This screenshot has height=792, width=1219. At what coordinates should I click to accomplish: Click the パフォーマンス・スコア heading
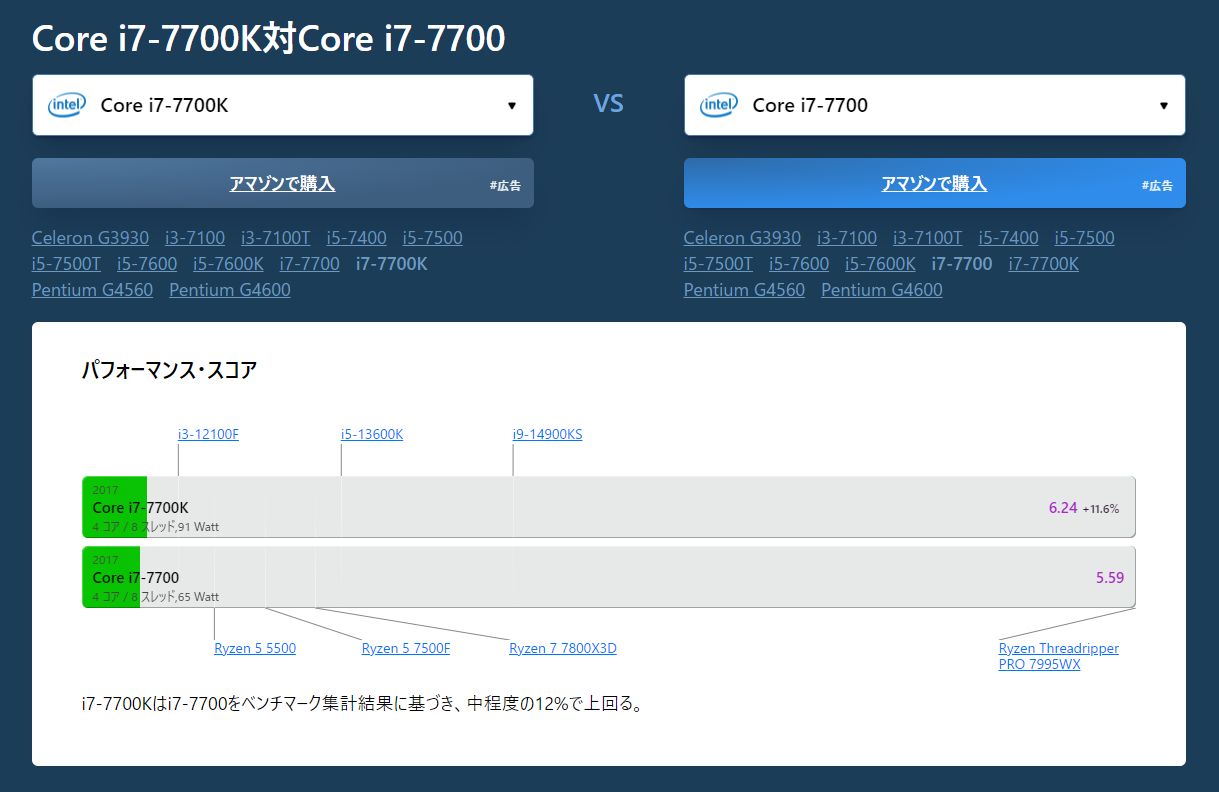click(169, 371)
